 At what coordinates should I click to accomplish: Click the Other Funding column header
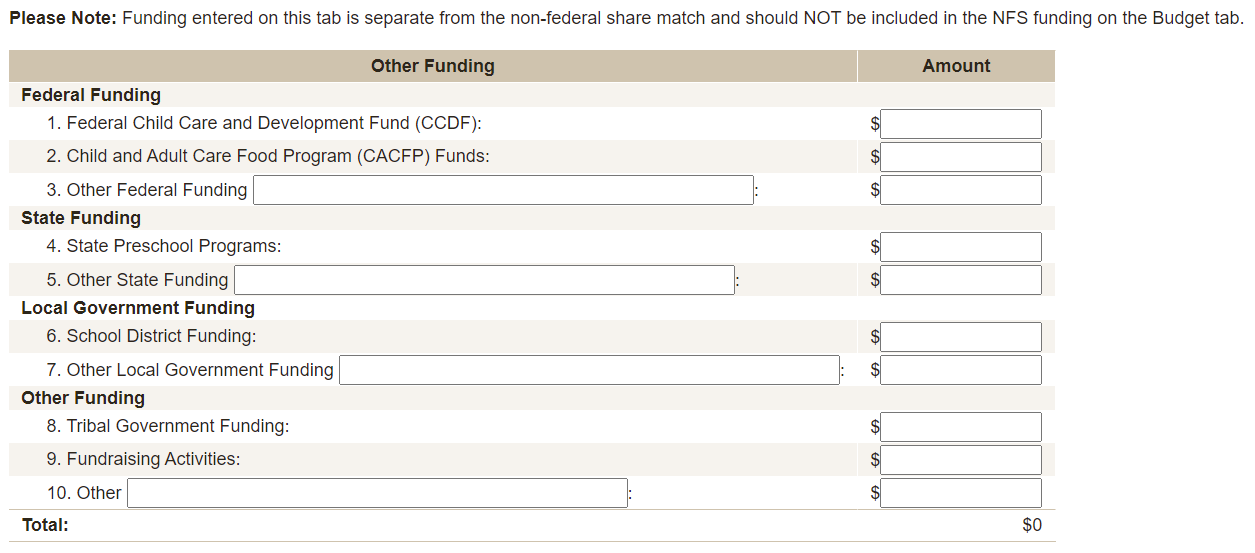432,66
